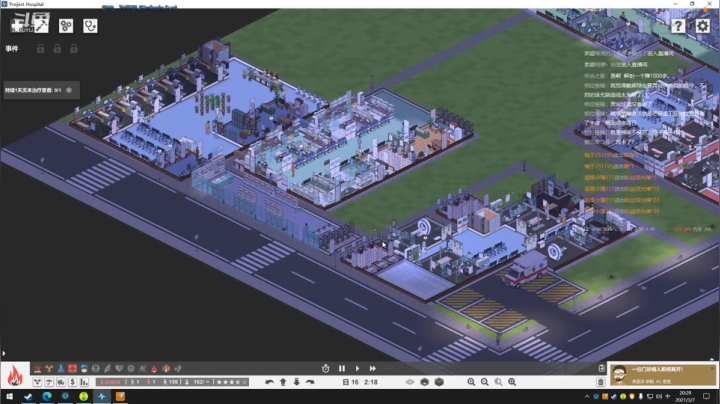Viewport: 720px width, 404px height.
Task: Click the star rating status display
Action: [x=232, y=382]
